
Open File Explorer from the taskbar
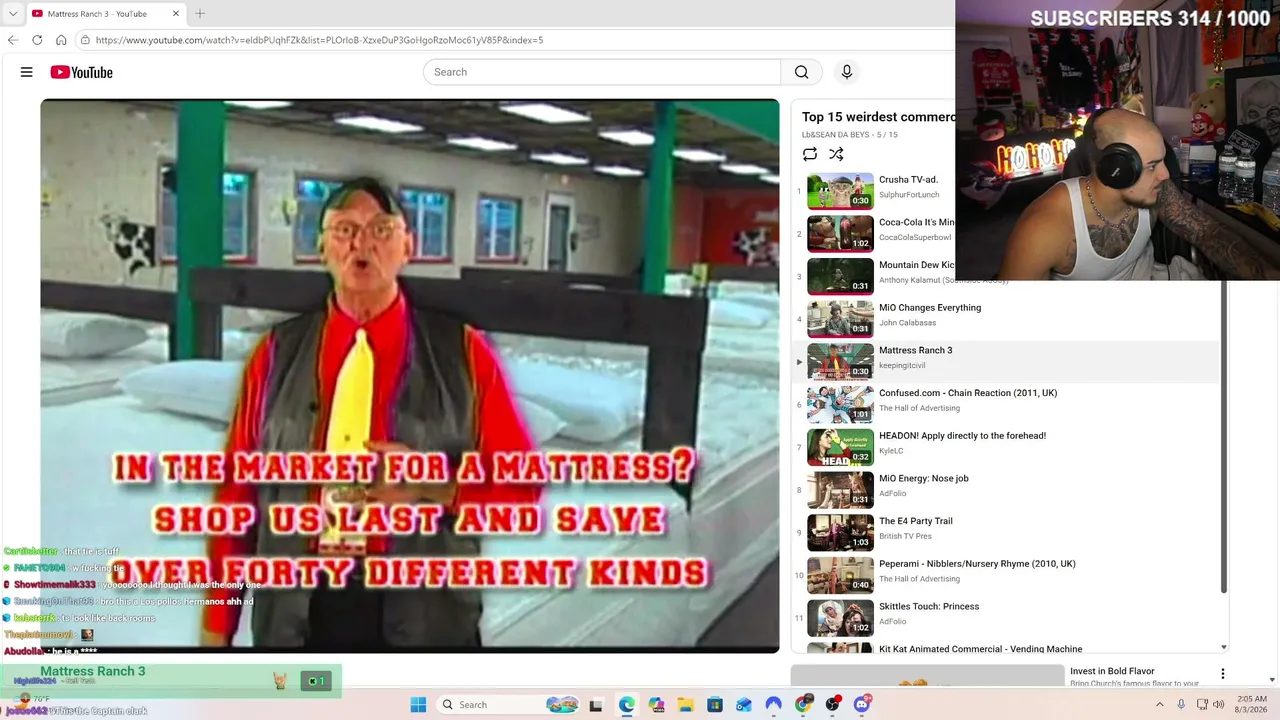coord(685,705)
